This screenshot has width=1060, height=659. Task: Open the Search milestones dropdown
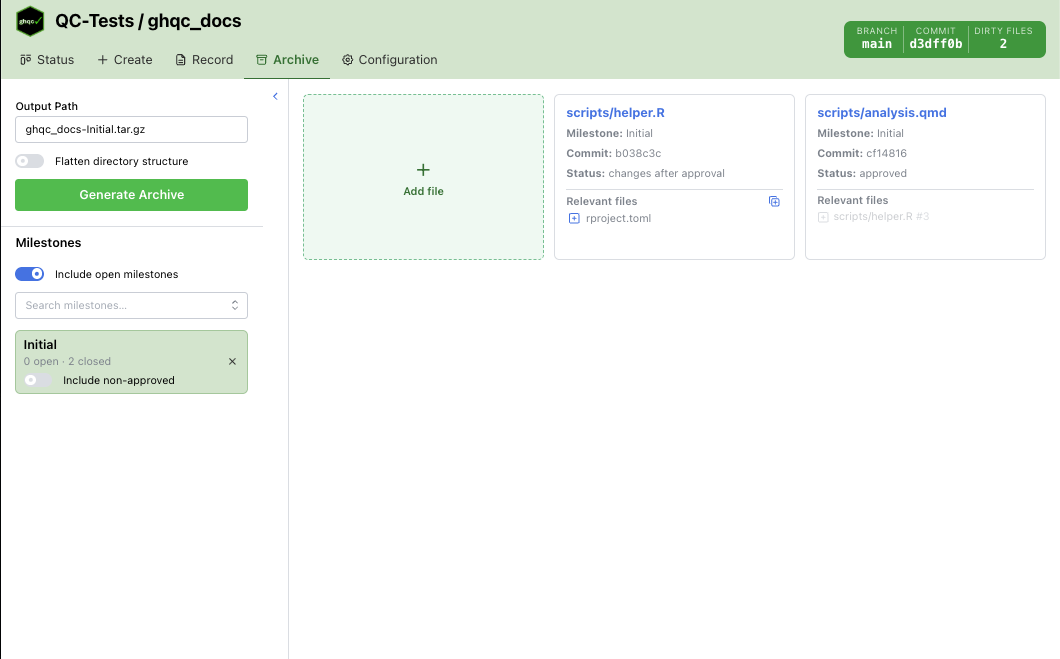coord(131,305)
